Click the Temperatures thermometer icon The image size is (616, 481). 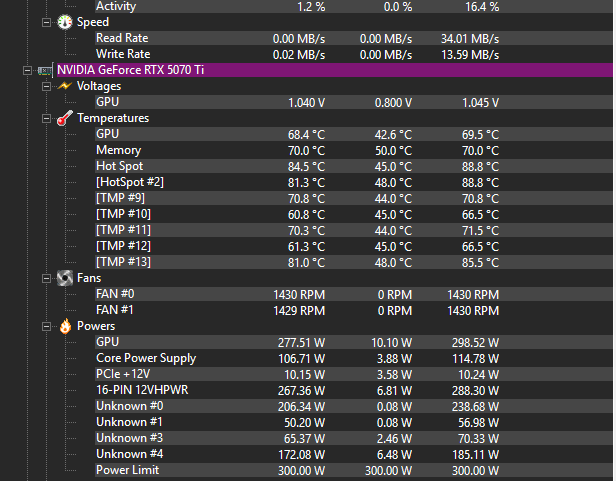click(x=65, y=118)
